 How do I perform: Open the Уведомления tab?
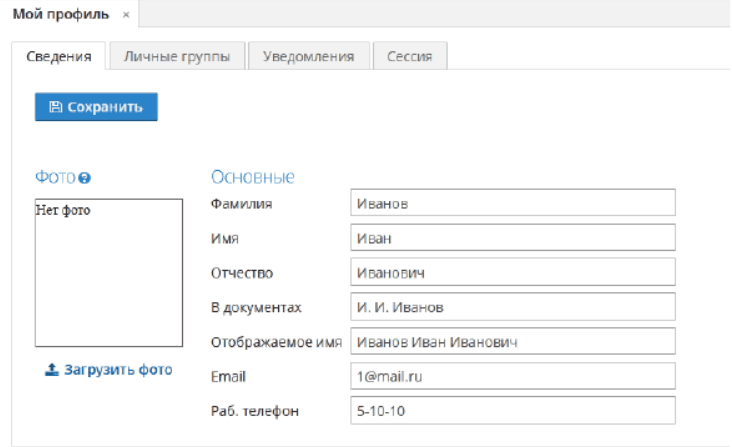pos(309,56)
